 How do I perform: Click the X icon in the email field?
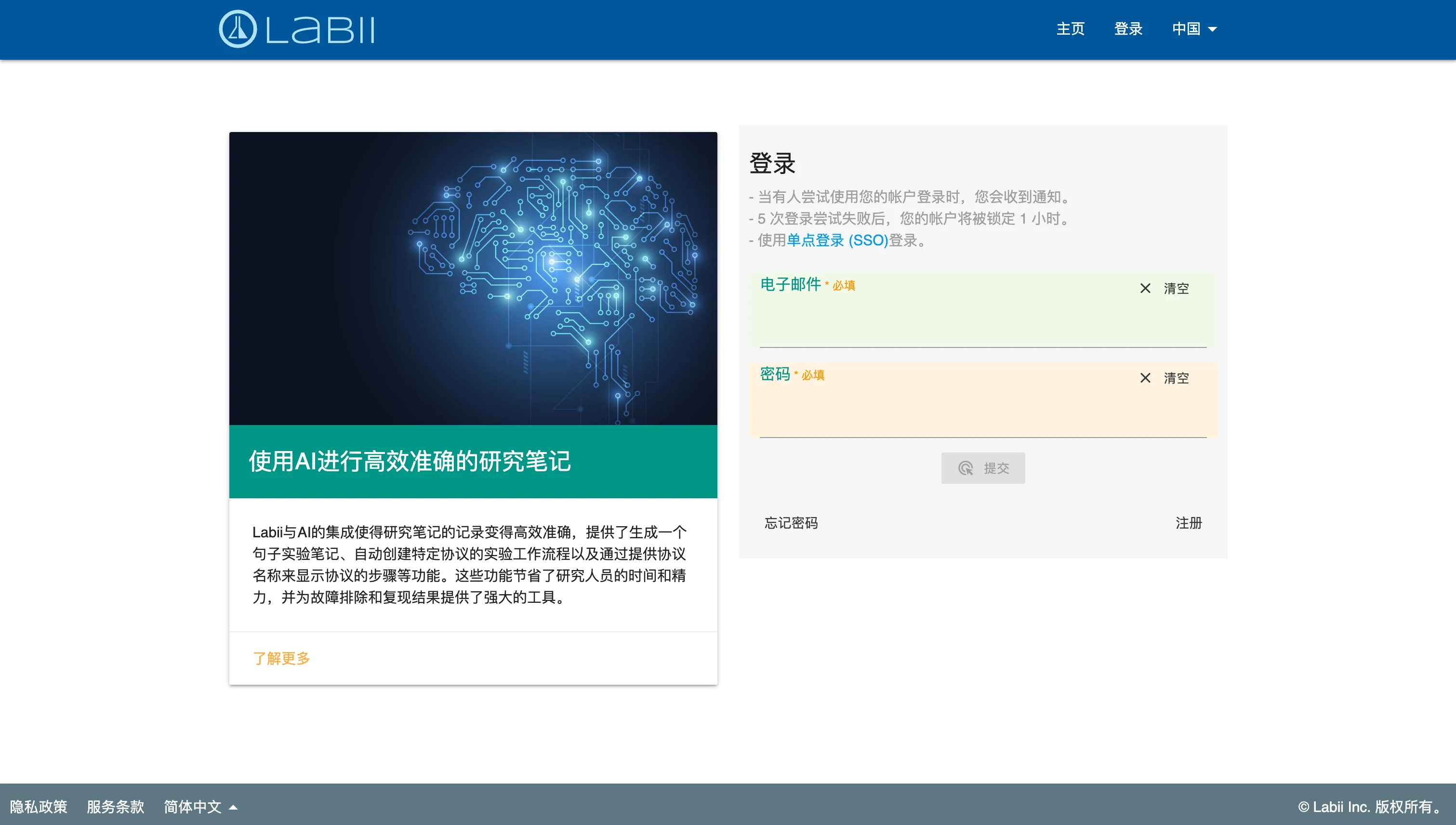pyautogui.click(x=1145, y=288)
